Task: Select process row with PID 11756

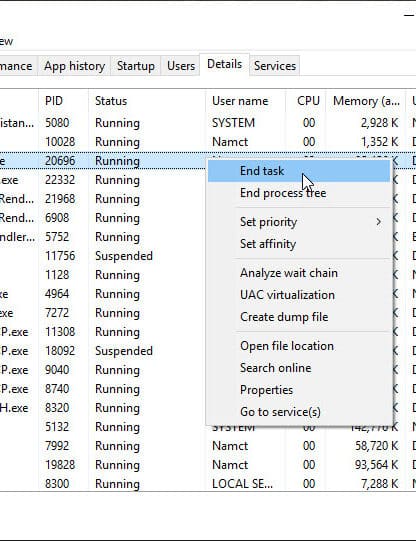Action: (x=103, y=256)
